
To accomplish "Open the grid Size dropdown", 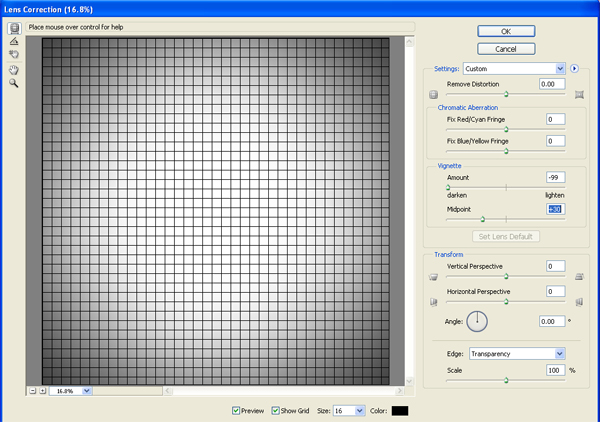I will (349, 411).
